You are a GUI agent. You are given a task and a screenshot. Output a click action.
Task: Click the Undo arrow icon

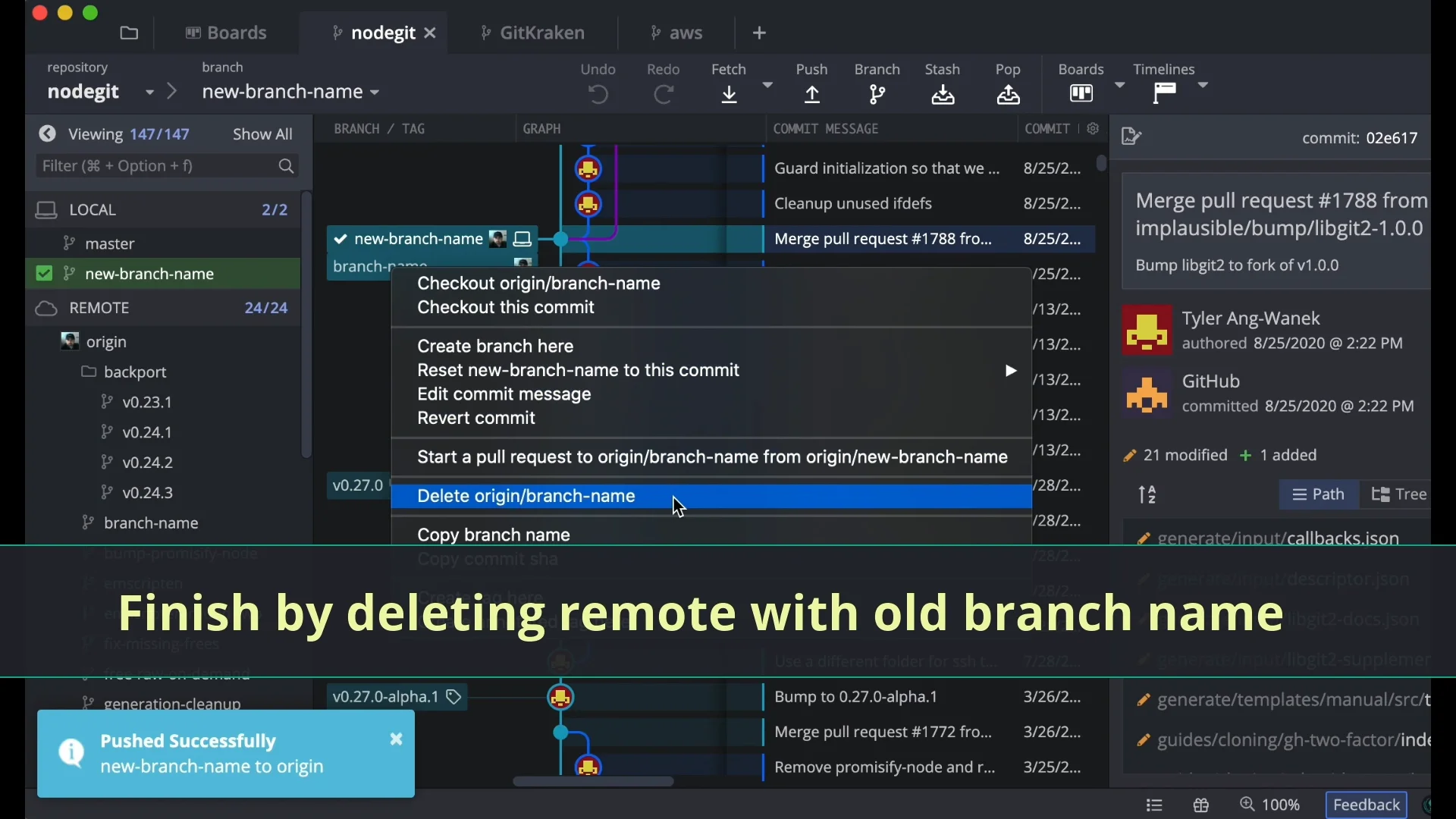[x=598, y=95]
